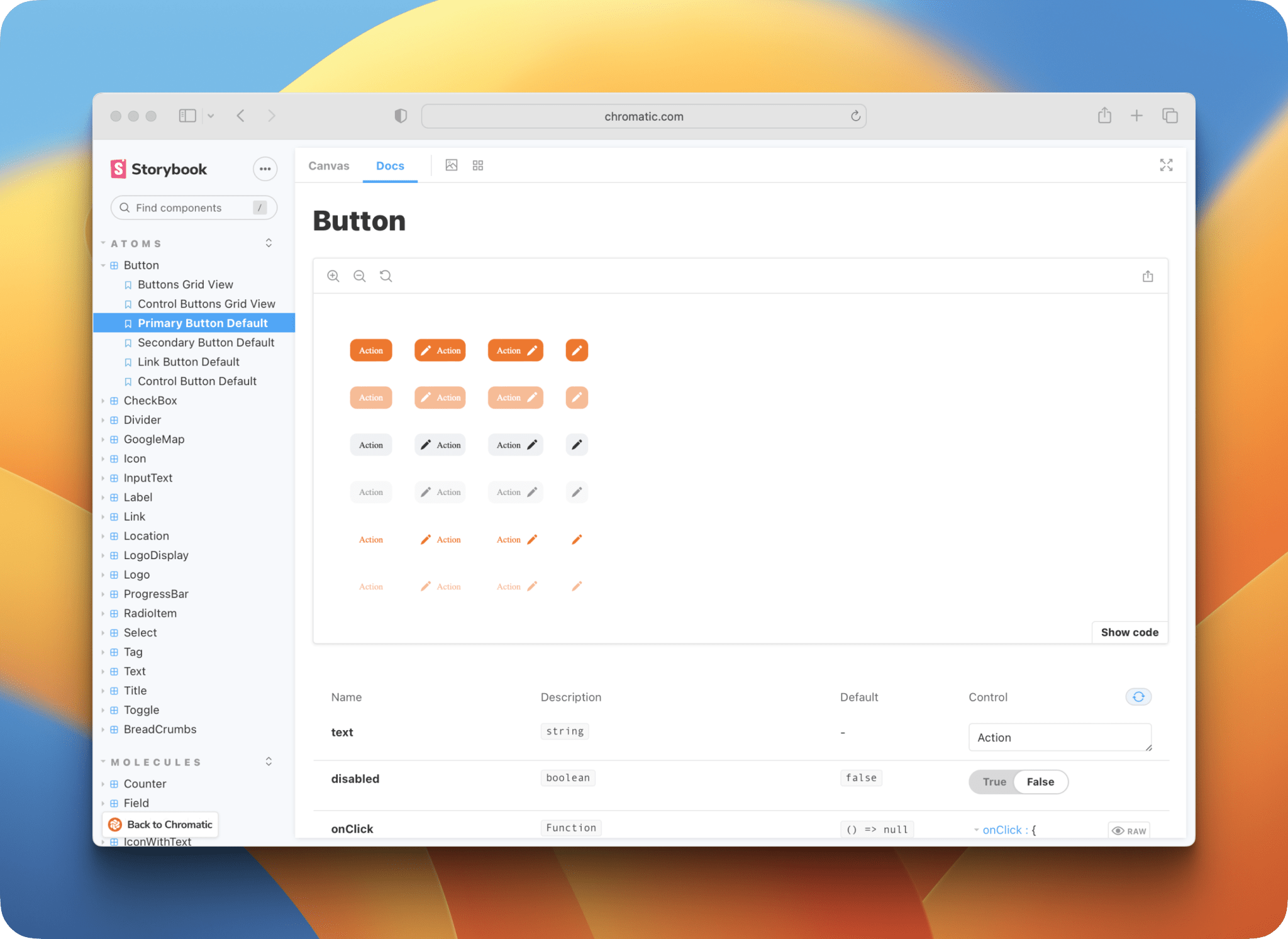
Task: Click the '() => null' default value
Action: (877, 830)
